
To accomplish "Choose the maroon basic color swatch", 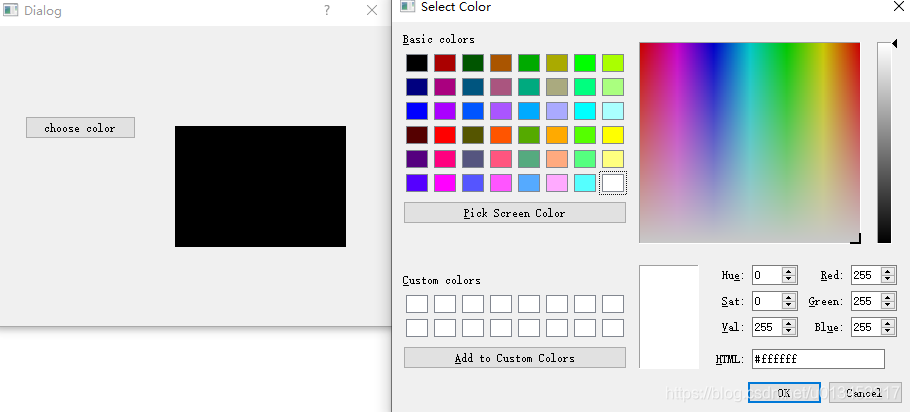I will coord(417,135).
